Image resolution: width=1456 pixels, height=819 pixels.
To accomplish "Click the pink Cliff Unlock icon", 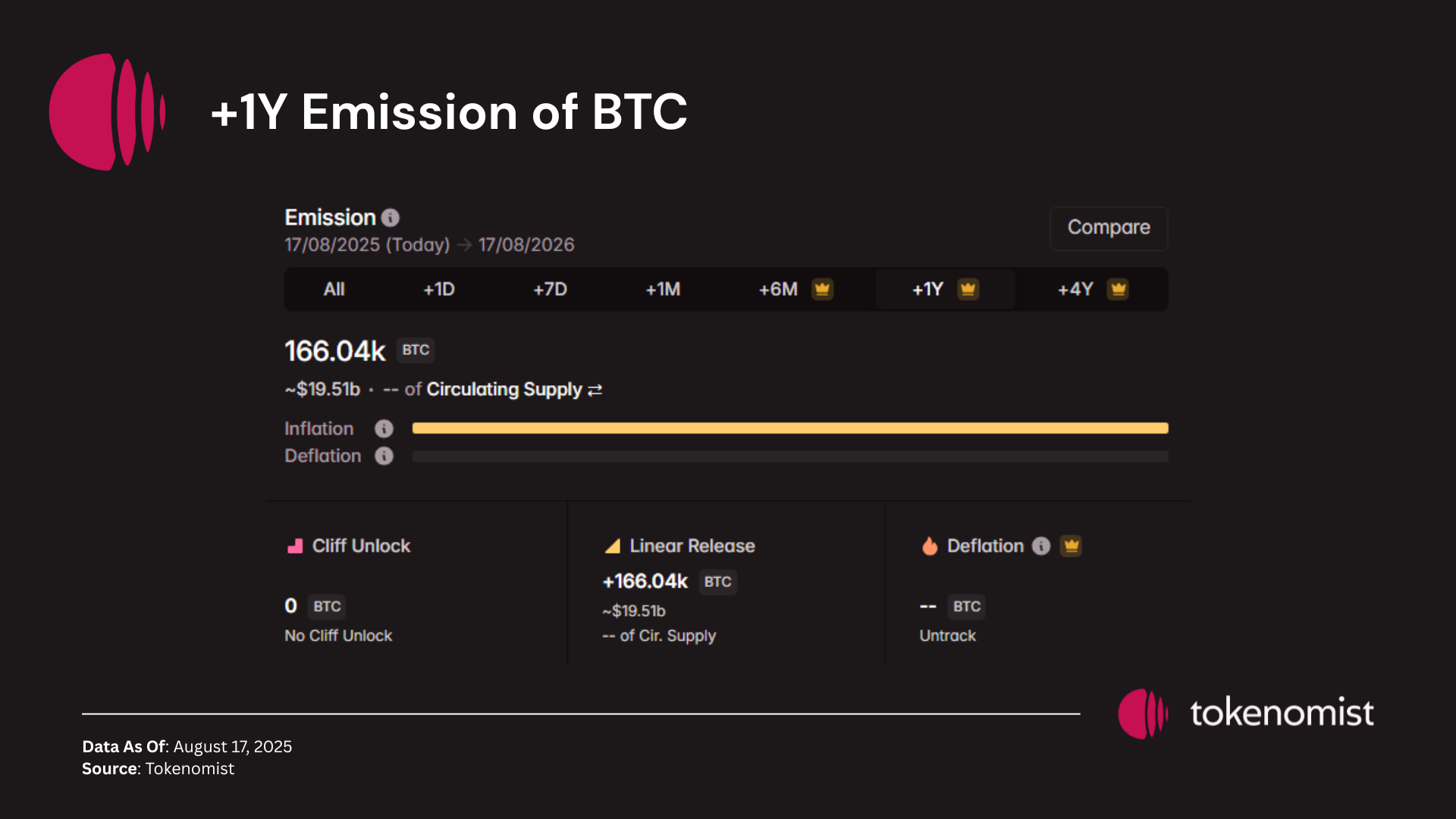I will 295,546.
